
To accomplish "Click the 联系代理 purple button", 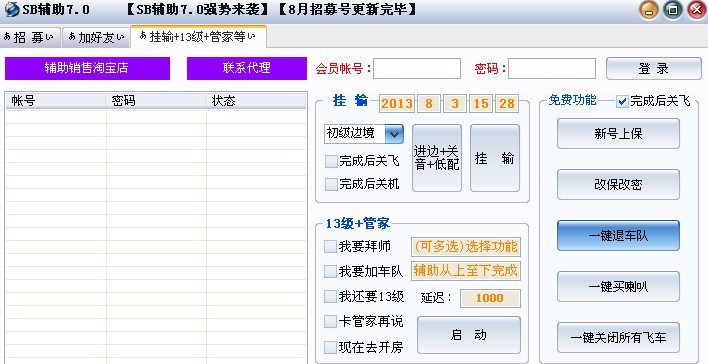I will tap(247, 68).
